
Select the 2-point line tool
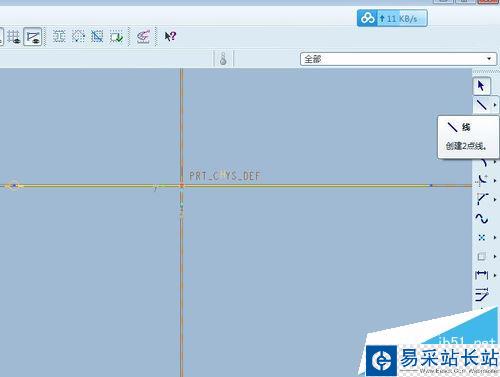(482, 105)
